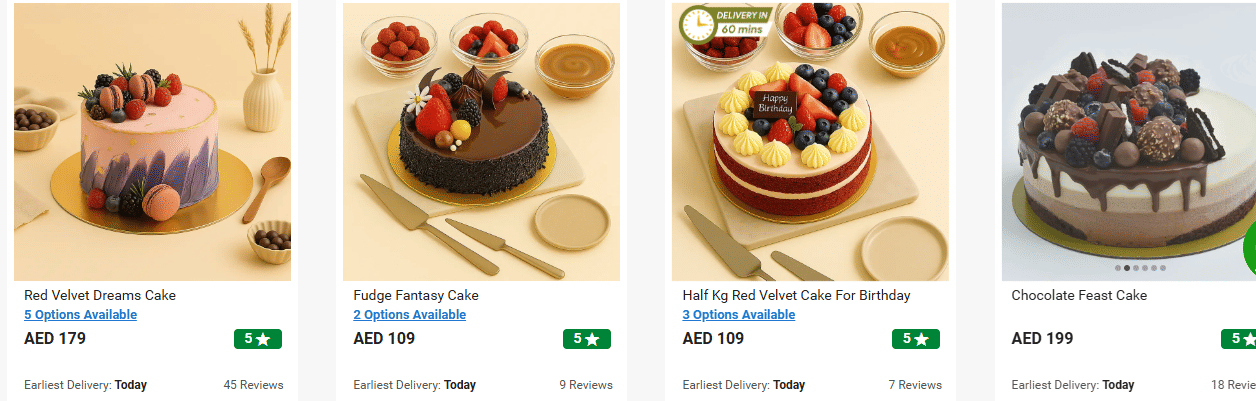Open the Red Velvet Dreams Cake image
The image size is (1256, 401).
152,142
